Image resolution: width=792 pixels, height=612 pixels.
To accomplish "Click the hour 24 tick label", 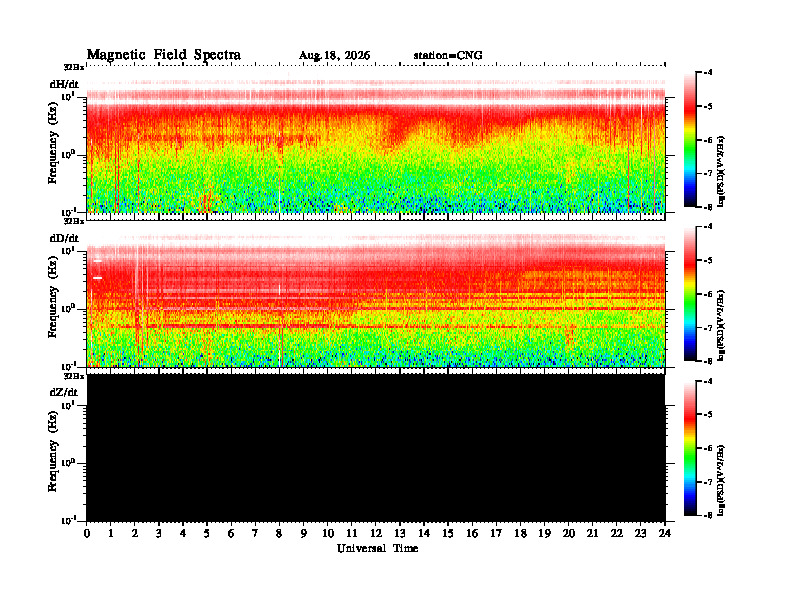I will 665,534.
